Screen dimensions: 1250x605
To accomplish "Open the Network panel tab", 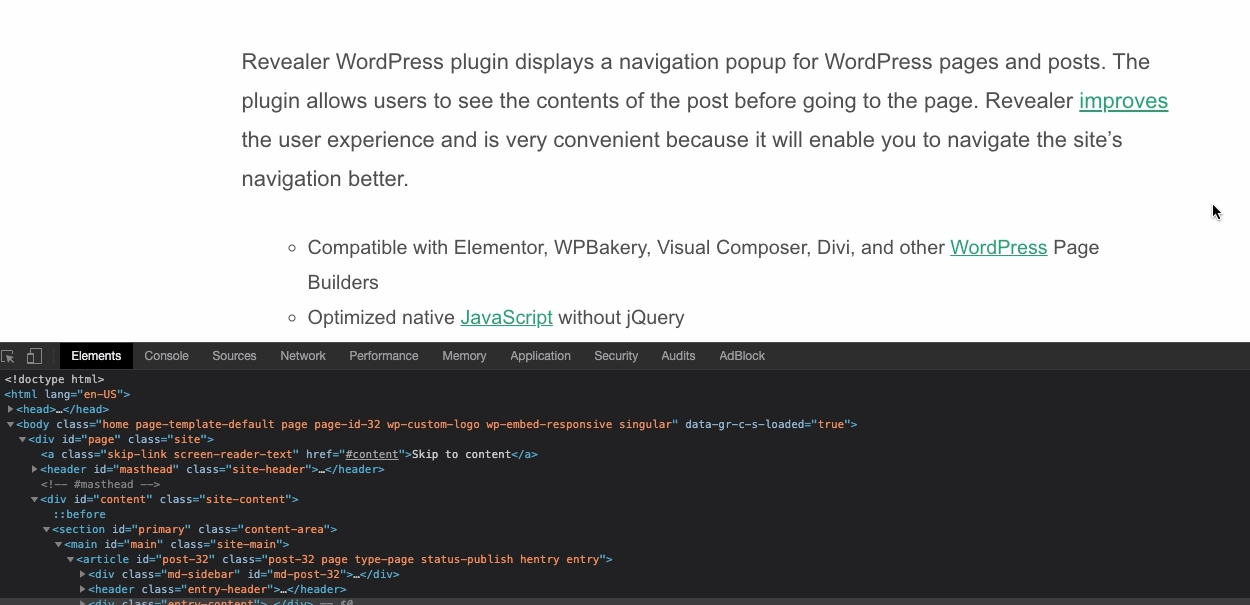I will click(303, 356).
